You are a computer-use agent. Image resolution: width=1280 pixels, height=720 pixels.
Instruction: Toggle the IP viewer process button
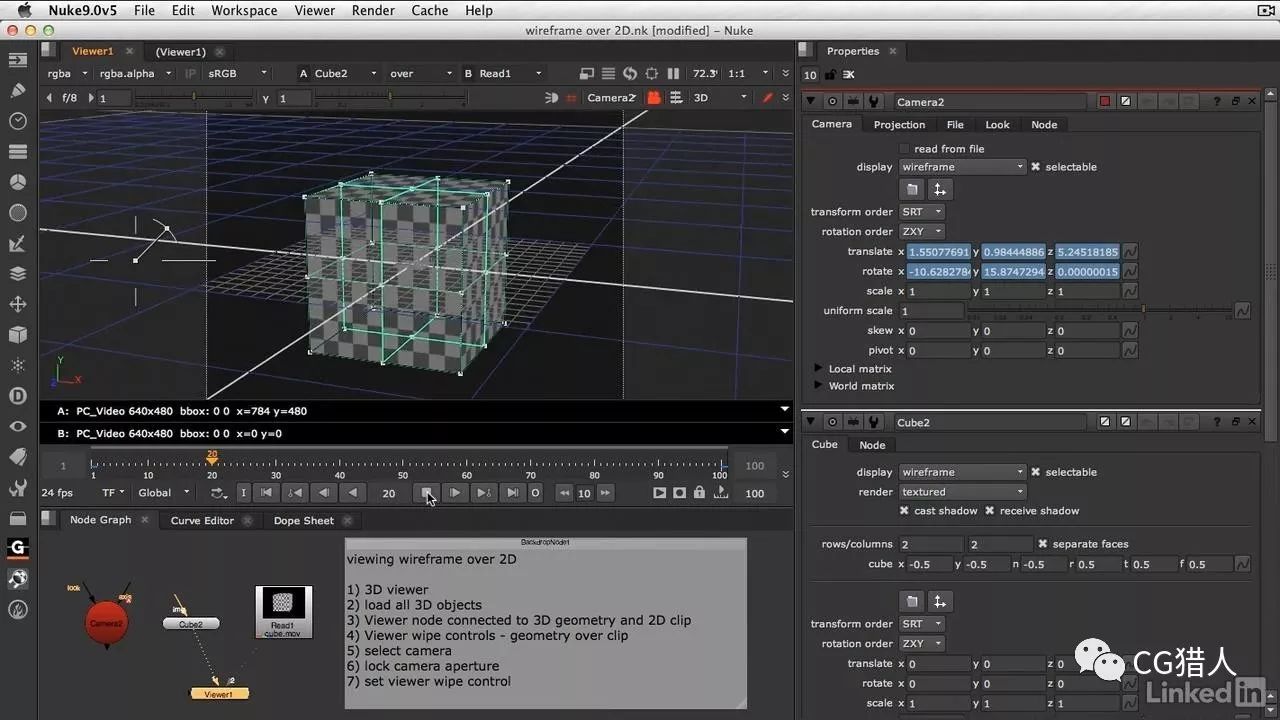click(x=191, y=73)
